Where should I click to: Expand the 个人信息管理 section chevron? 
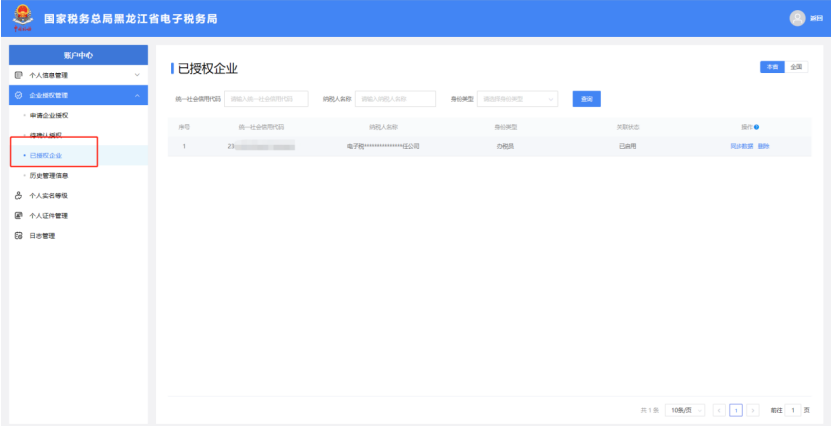click(x=137, y=75)
